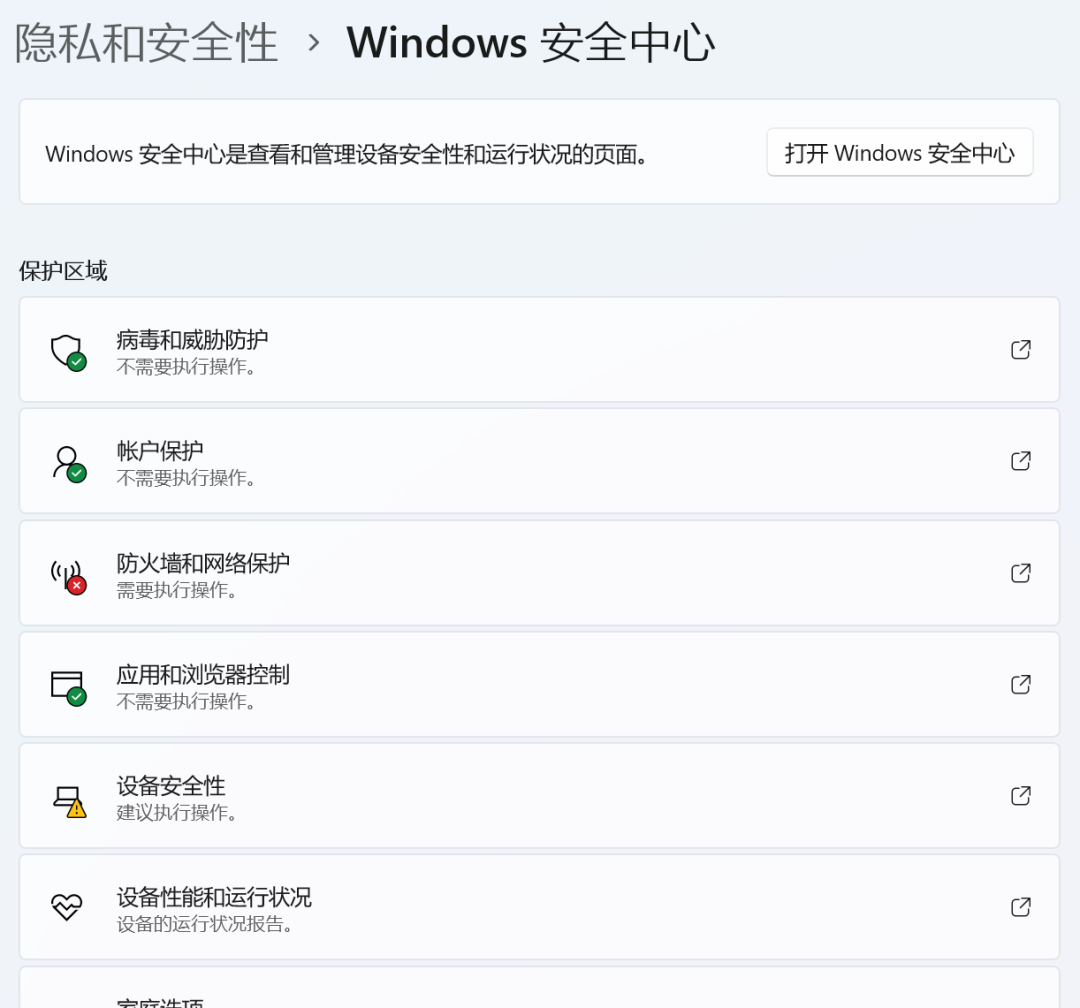Image resolution: width=1080 pixels, height=1008 pixels.
Task: Select the 病毒和威胁防护 title text
Action: tap(192, 340)
